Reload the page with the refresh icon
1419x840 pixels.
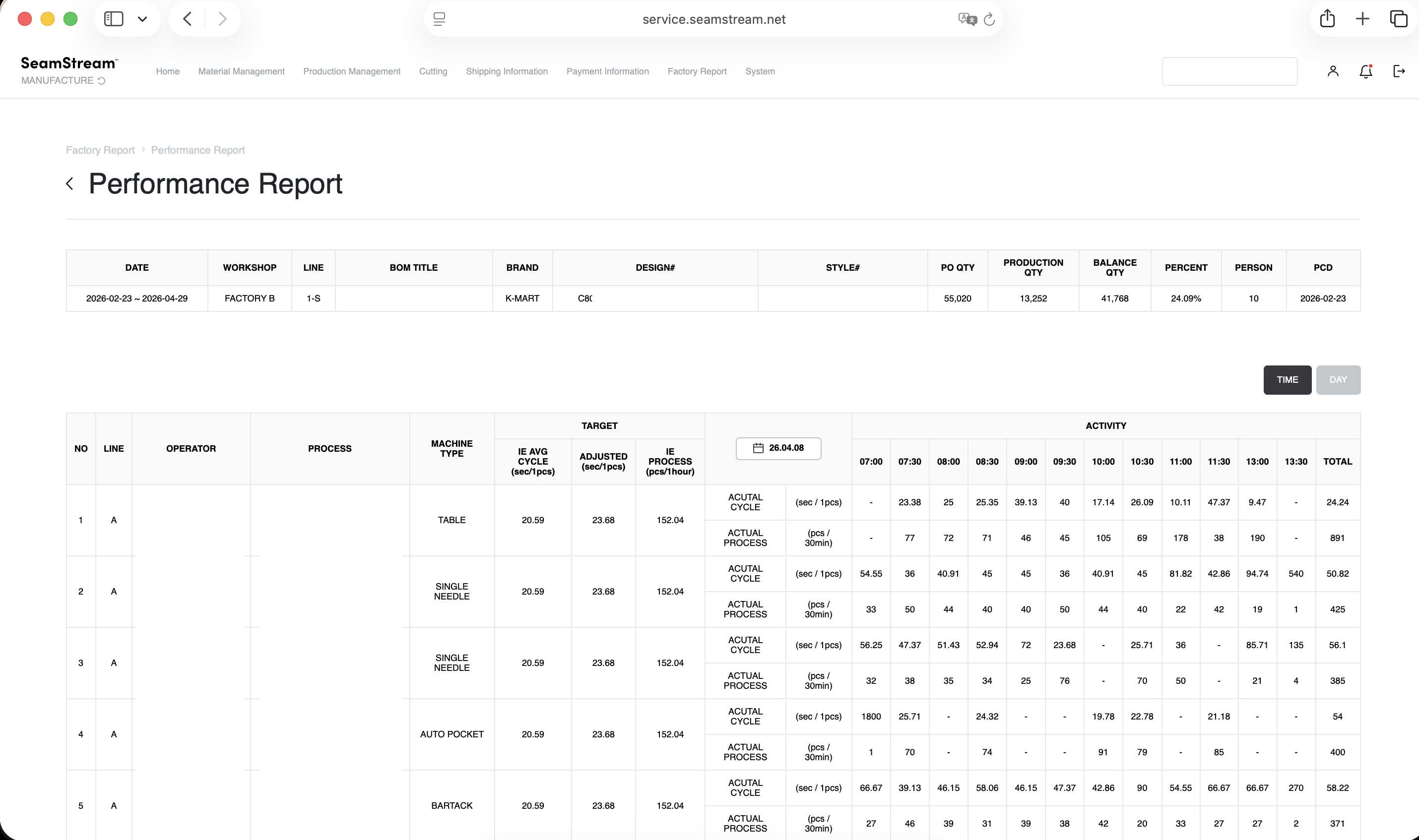pyautogui.click(x=989, y=19)
